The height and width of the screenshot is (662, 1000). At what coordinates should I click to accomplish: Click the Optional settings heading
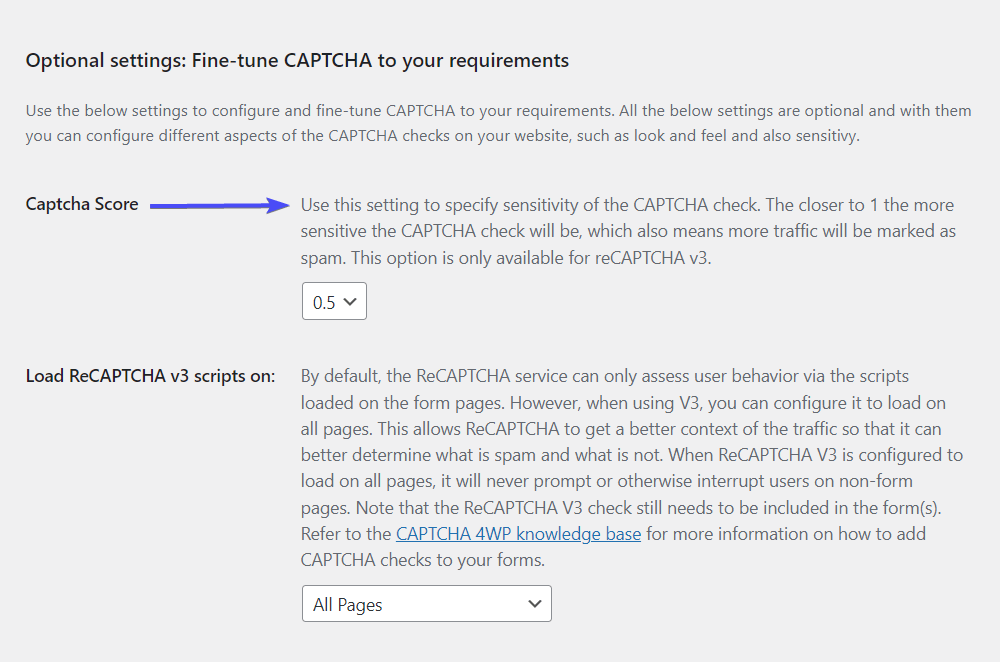point(297,61)
